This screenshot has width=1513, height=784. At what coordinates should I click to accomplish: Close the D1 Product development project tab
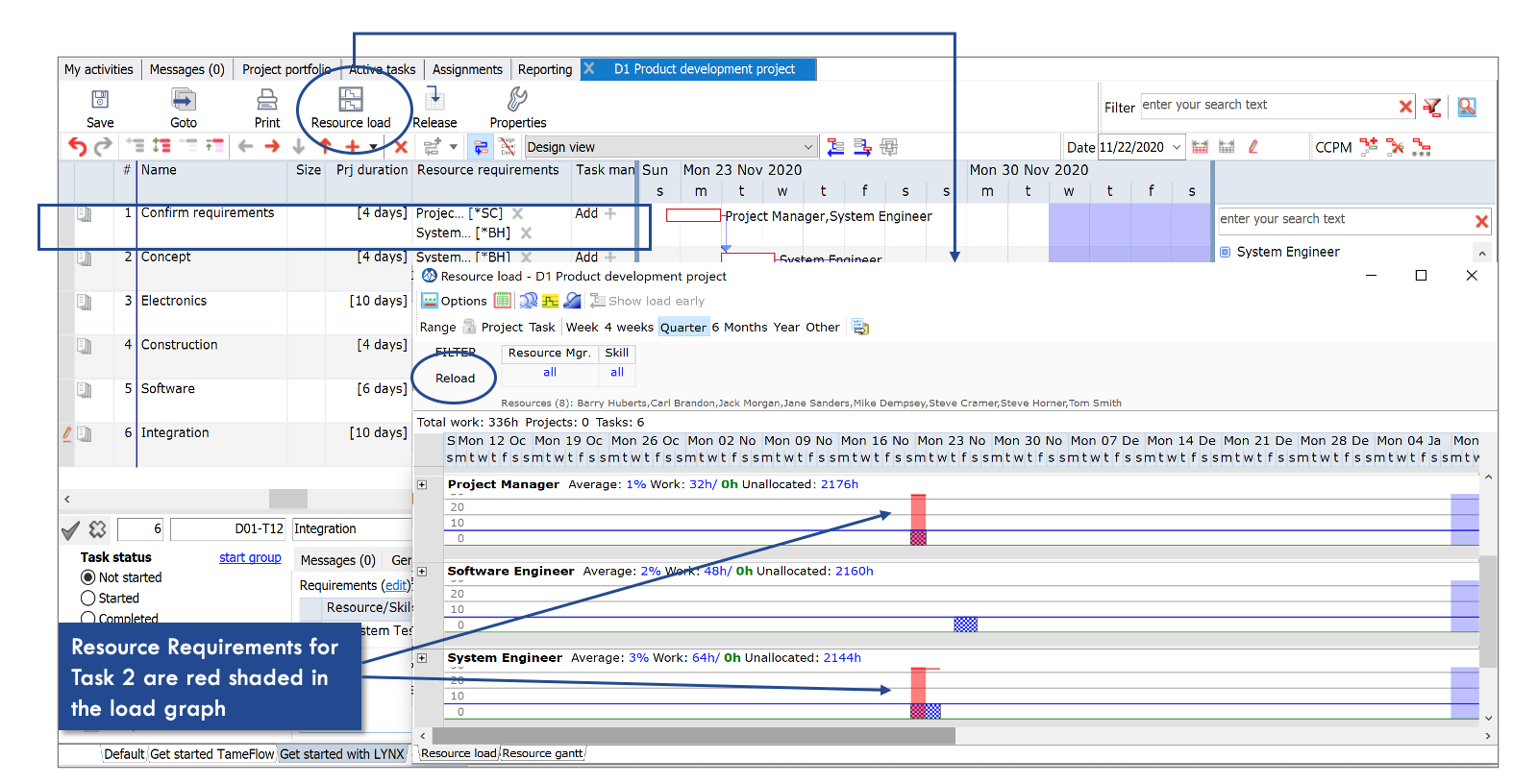(589, 69)
